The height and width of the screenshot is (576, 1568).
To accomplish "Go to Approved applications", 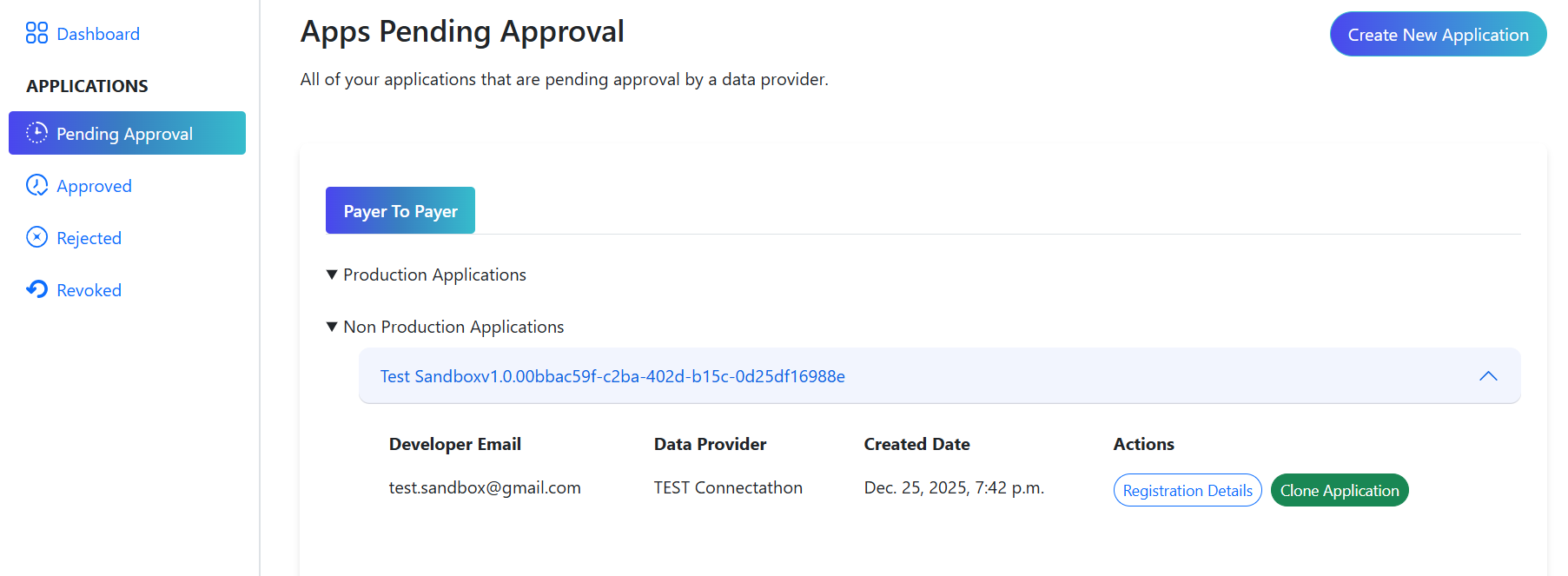I will [x=94, y=186].
